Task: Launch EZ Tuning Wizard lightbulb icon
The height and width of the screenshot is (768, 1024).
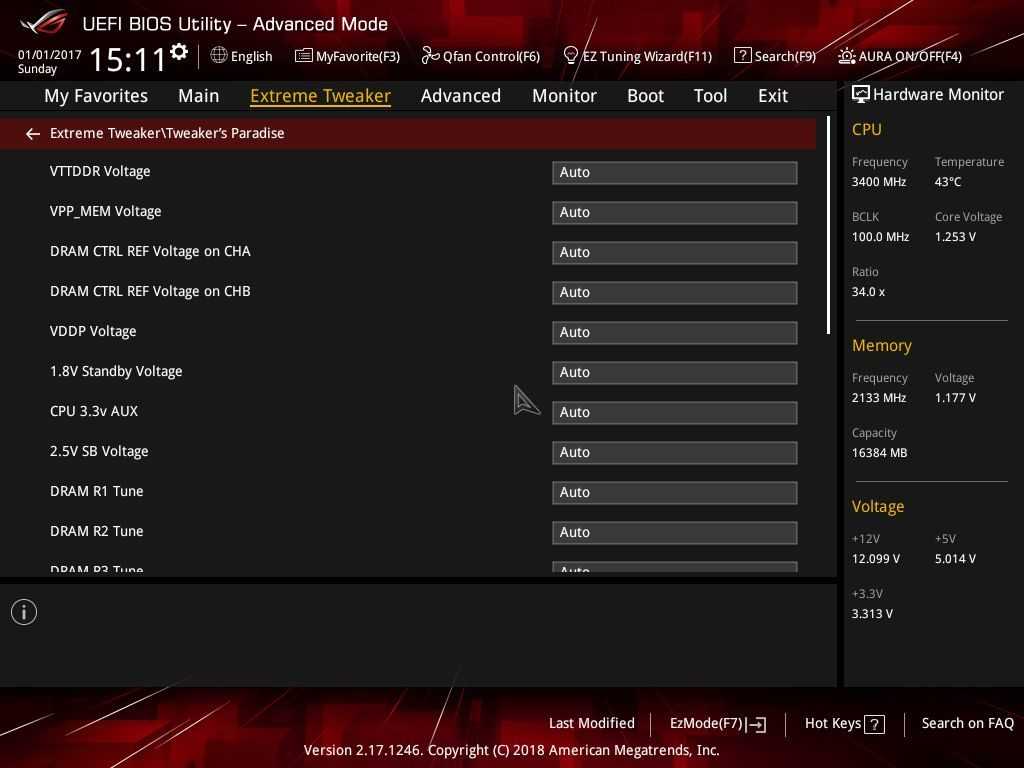Action: (x=571, y=56)
